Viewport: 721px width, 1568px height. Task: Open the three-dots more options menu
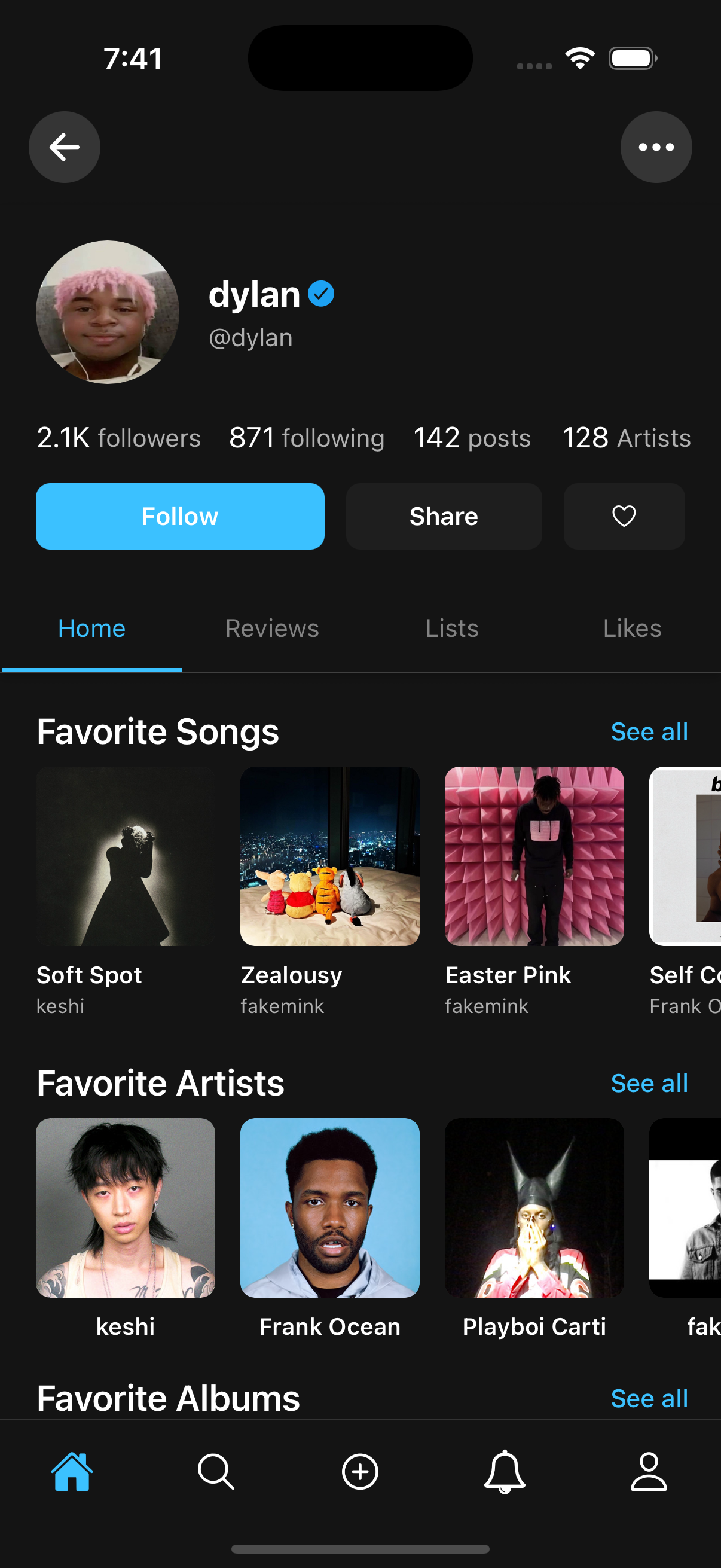655,147
